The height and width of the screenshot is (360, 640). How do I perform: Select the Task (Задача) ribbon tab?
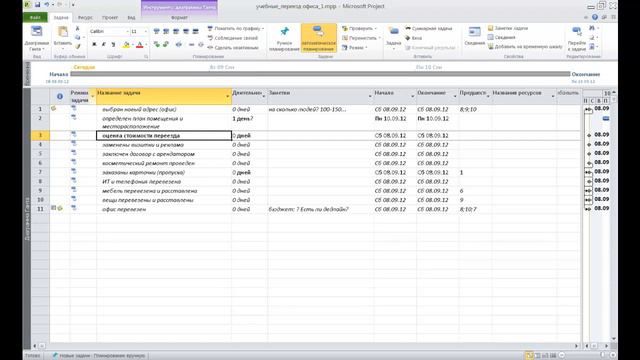(61, 18)
